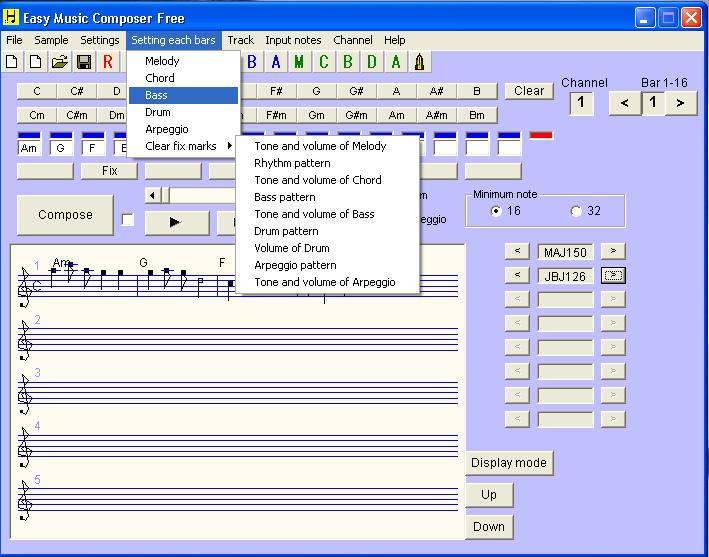Viewport: 709px width, 557px height.
Task: Go to previous bar range with < button
Action: (x=624, y=103)
